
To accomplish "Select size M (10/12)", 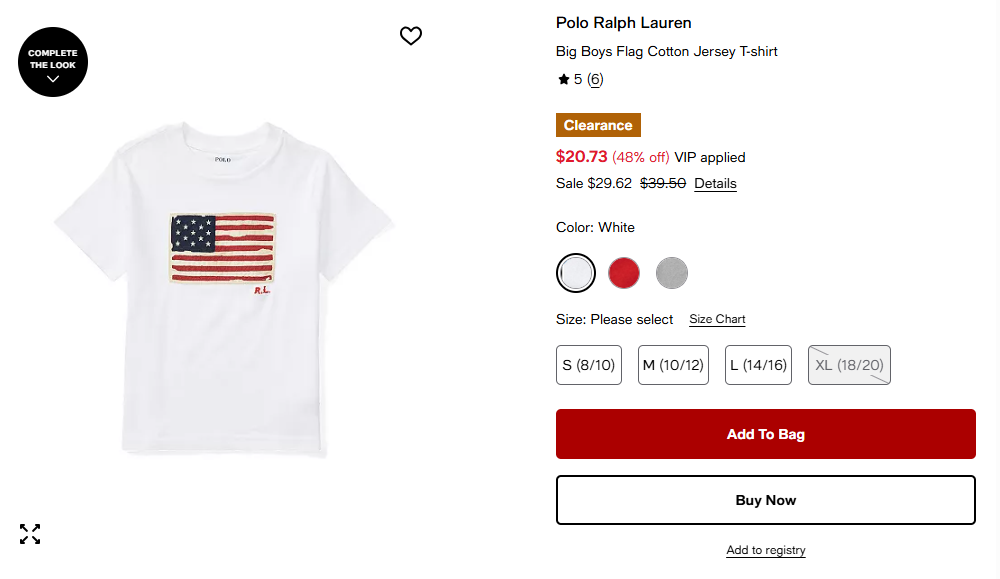I will pyautogui.click(x=672, y=365).
